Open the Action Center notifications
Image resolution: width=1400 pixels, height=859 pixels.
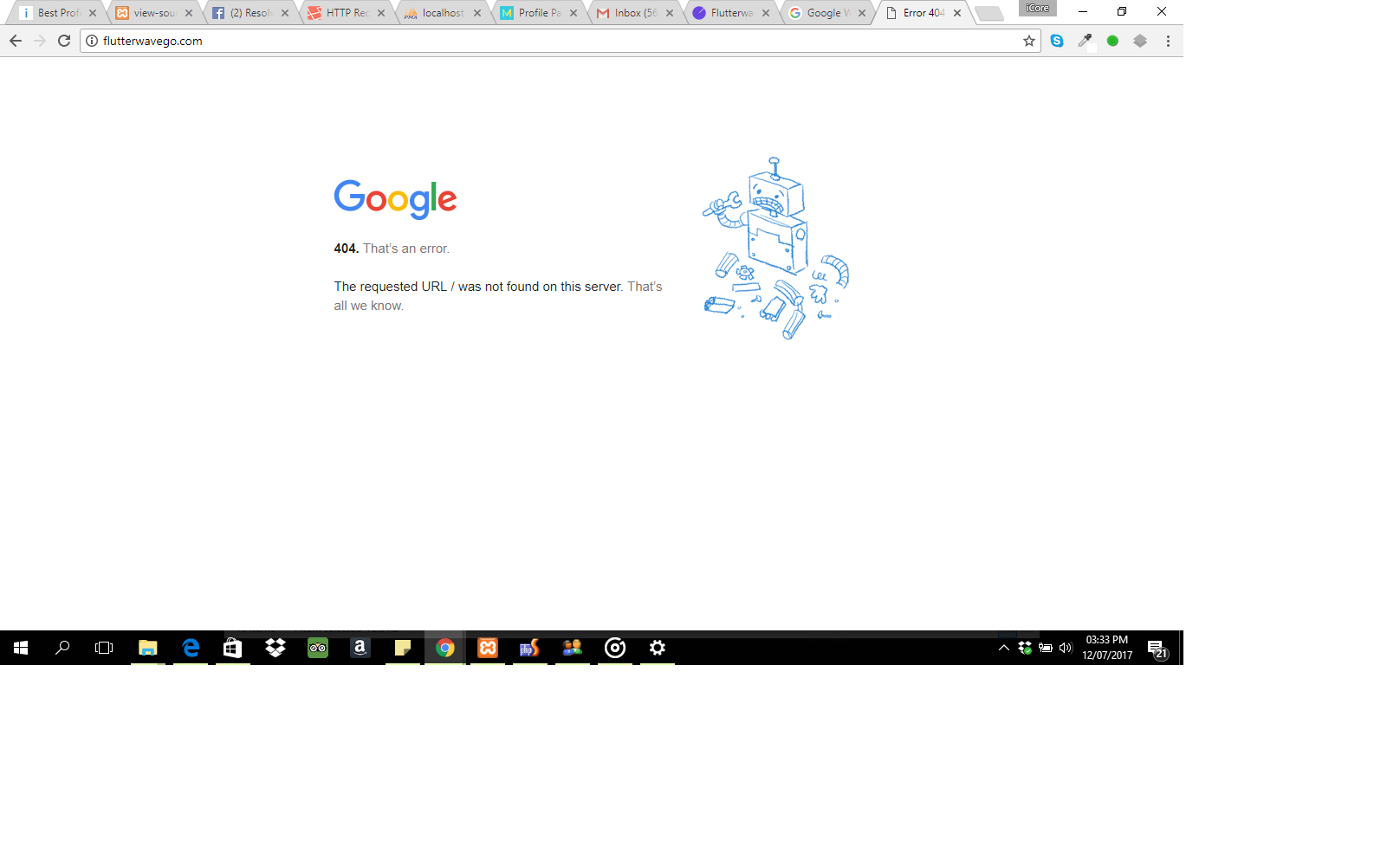[x=1157, y=649]
